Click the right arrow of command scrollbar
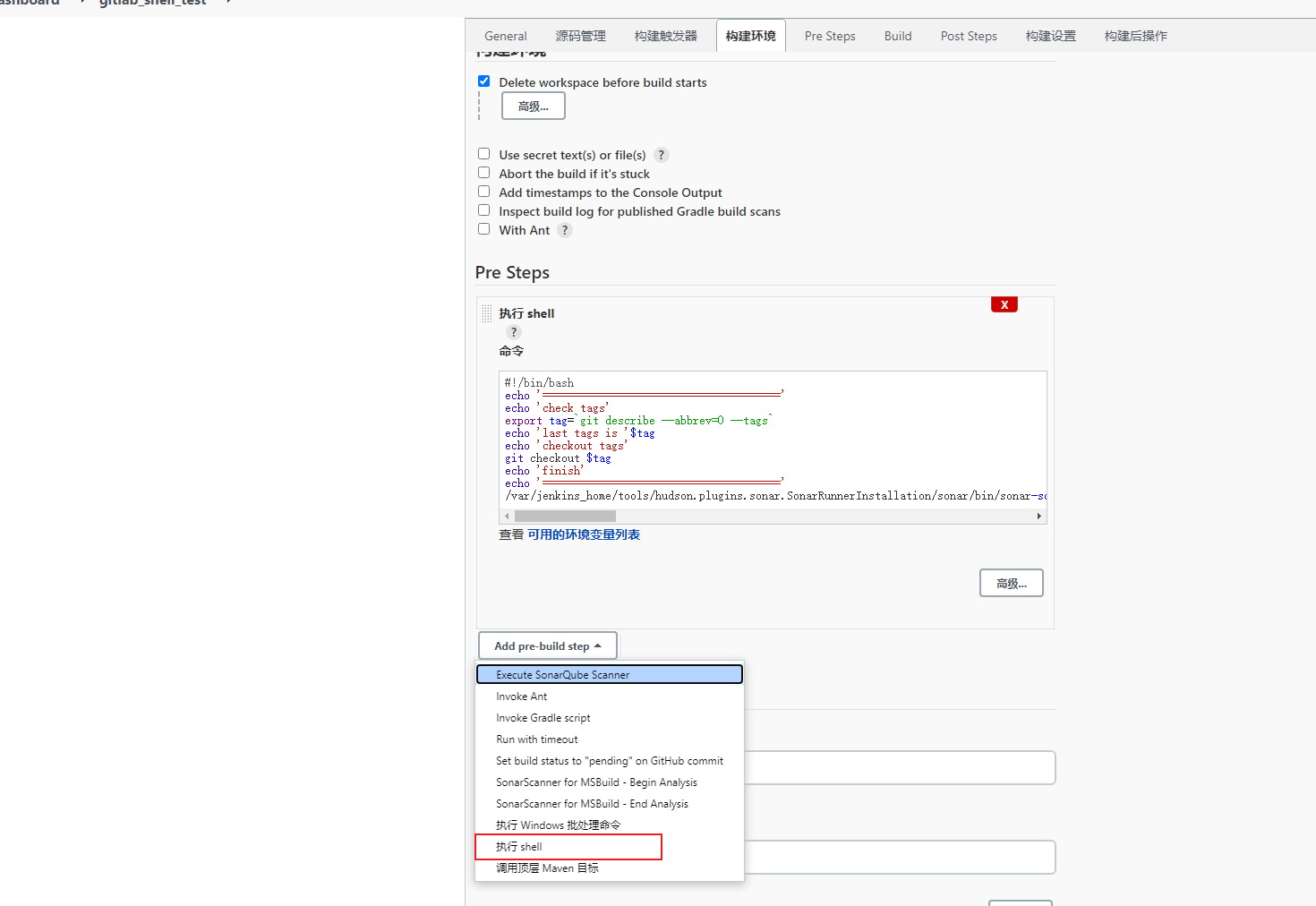The width and height of the screenshot is (1316, 906). coord(1038,516)
